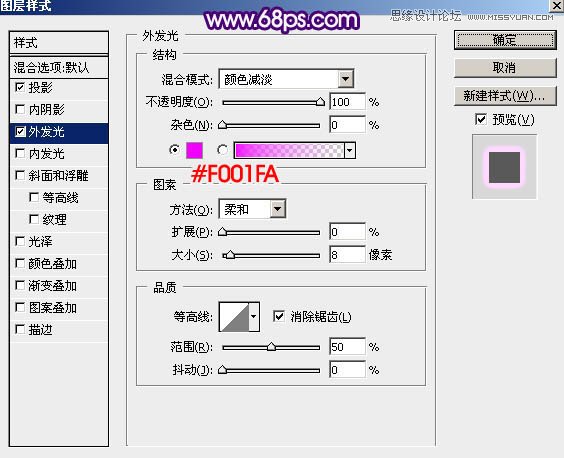This screenshot has width=564, height=458.
Task: Click the magenta glow color swatch
Action: (194, 150)
